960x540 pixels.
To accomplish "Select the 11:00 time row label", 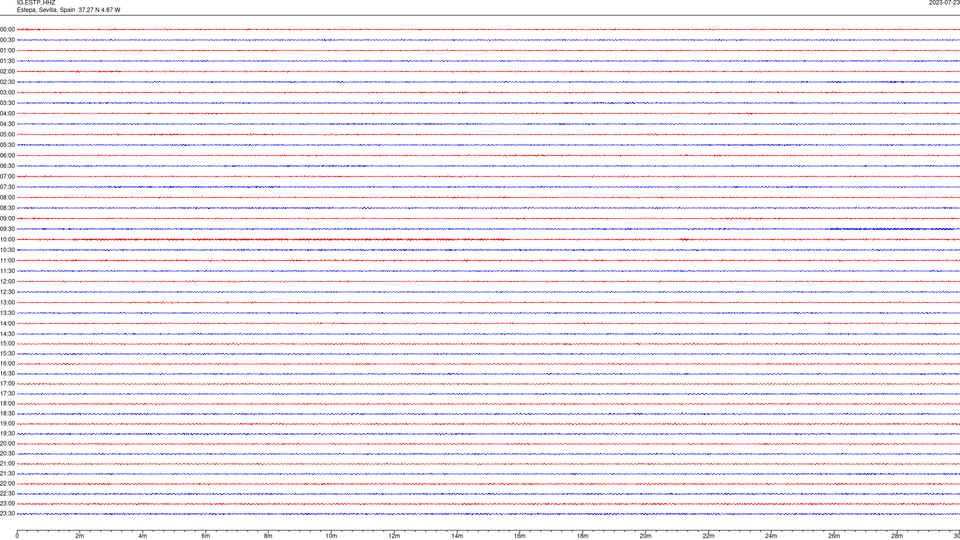I will coord(7,261).
